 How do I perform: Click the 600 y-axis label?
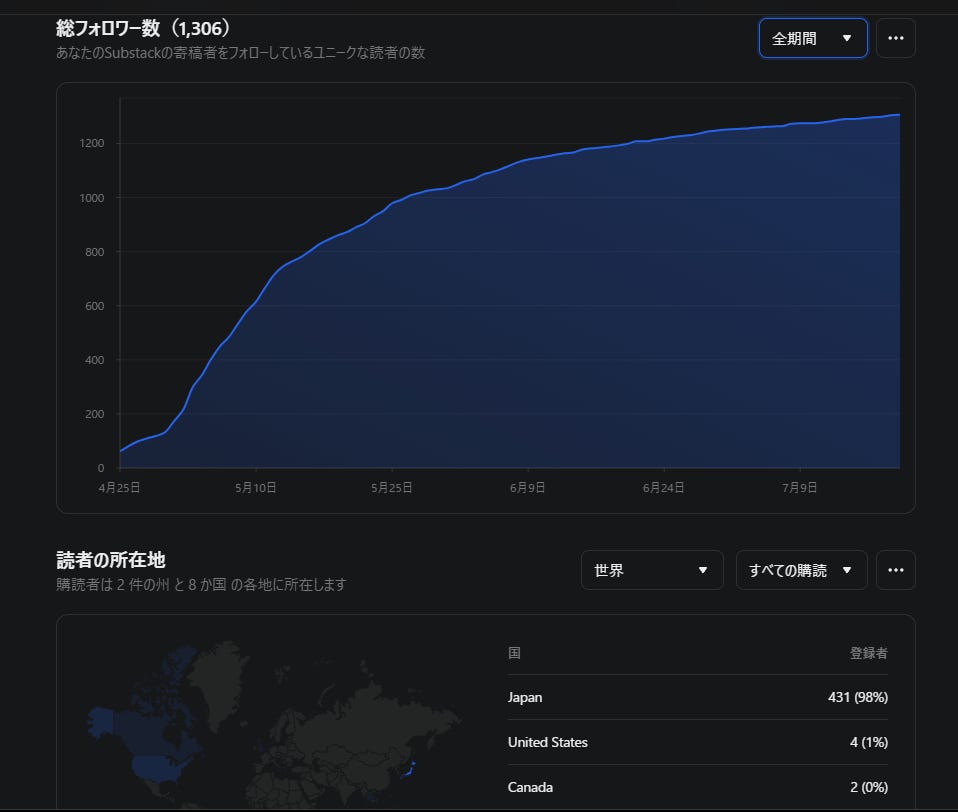click(95, 306)
